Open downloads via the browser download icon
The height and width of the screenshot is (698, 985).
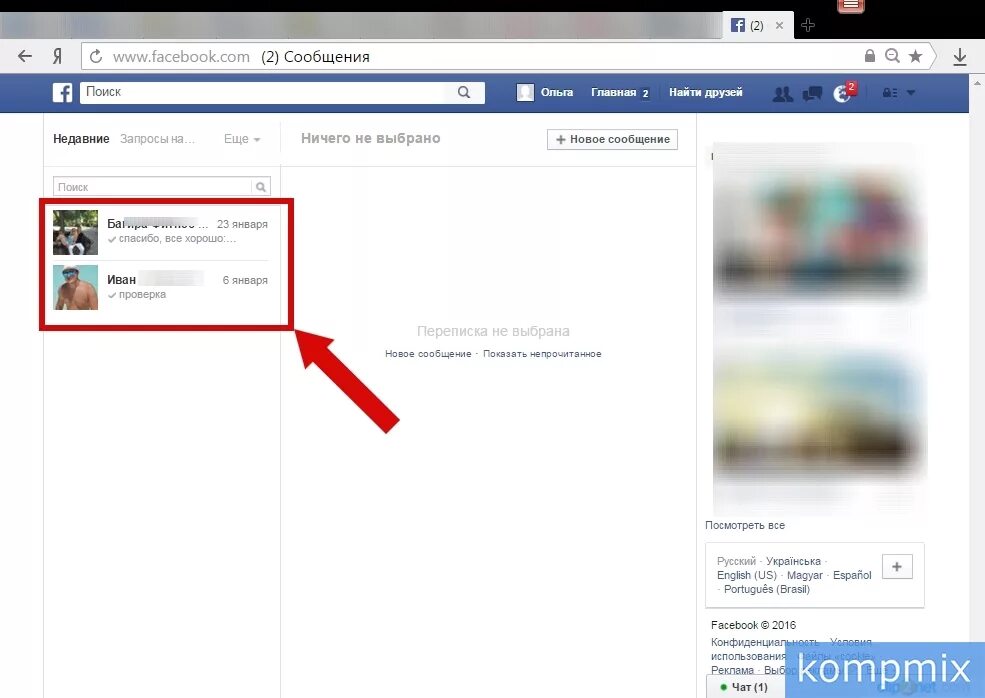pos(959,56)
